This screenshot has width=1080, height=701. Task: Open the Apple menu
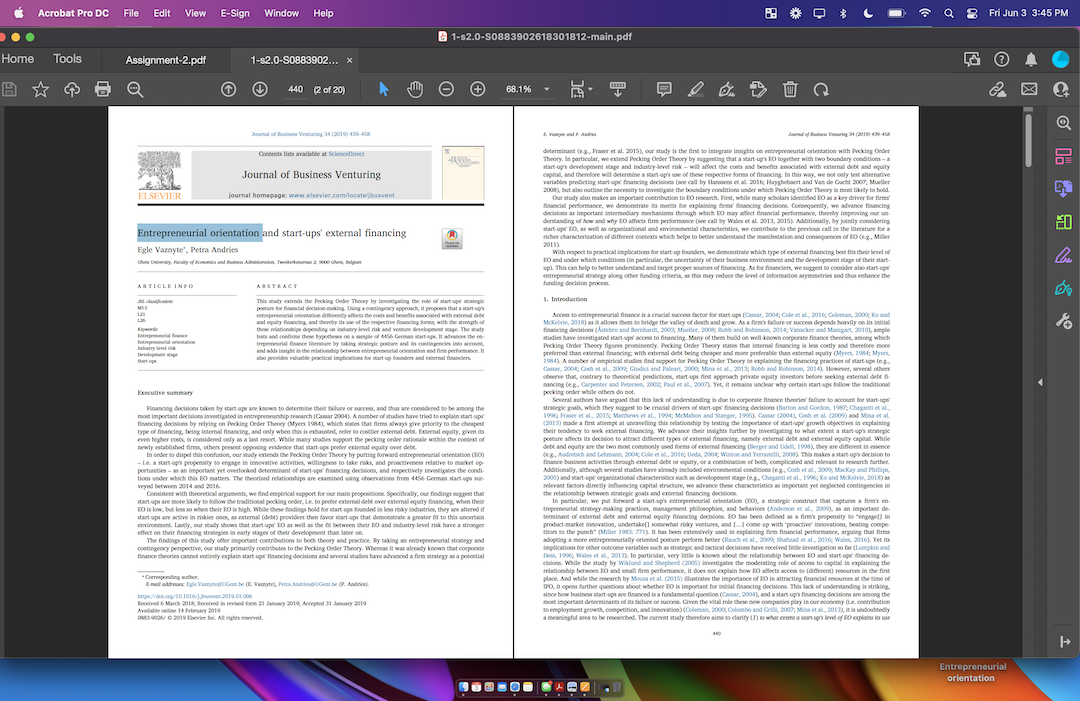click(x=19, y=13)
